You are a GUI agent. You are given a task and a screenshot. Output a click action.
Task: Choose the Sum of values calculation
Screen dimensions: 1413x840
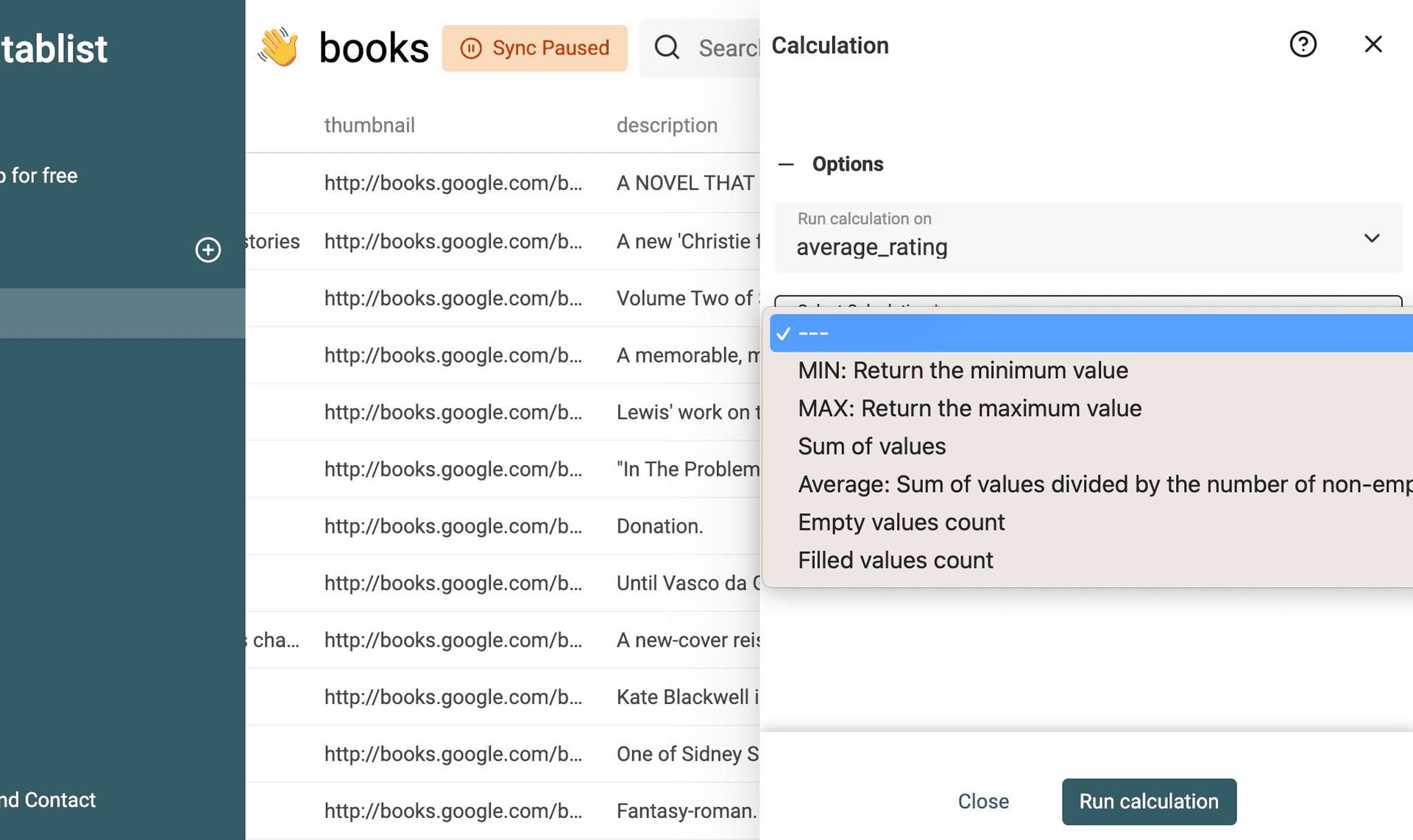click(x=871, y=446)
